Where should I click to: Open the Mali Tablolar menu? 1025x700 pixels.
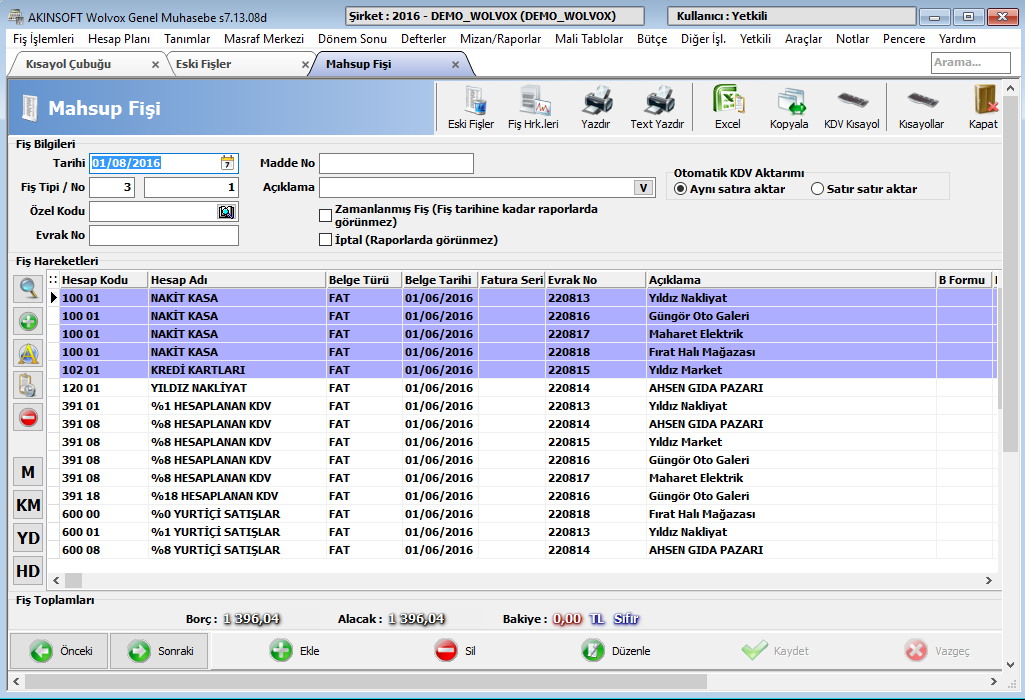(x=589, y=39)
